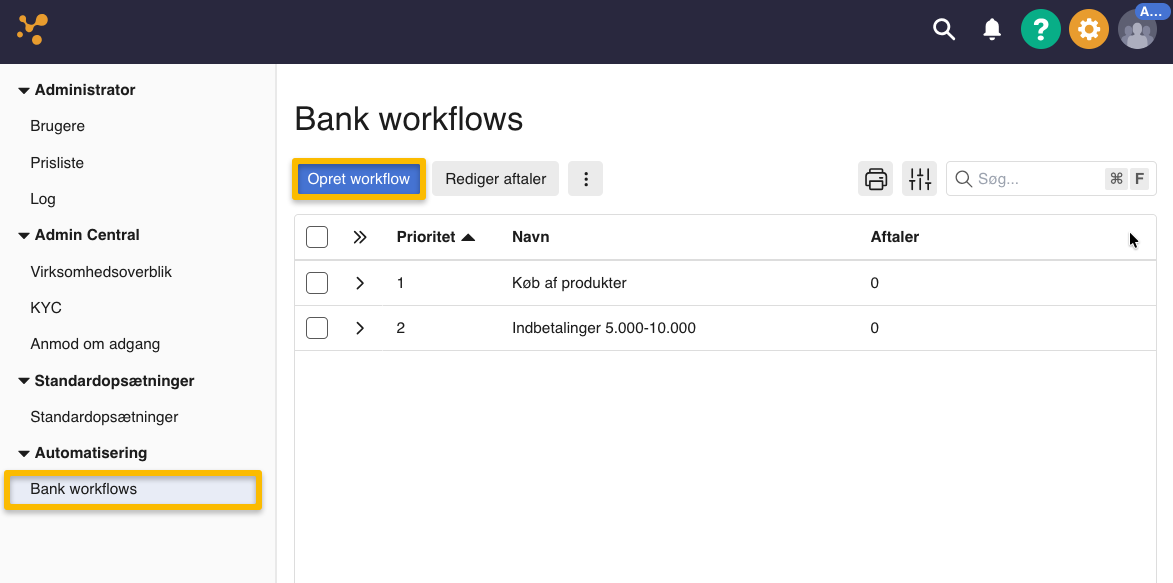Click the Opret workflow button
1173x583 pixels.
358,178
